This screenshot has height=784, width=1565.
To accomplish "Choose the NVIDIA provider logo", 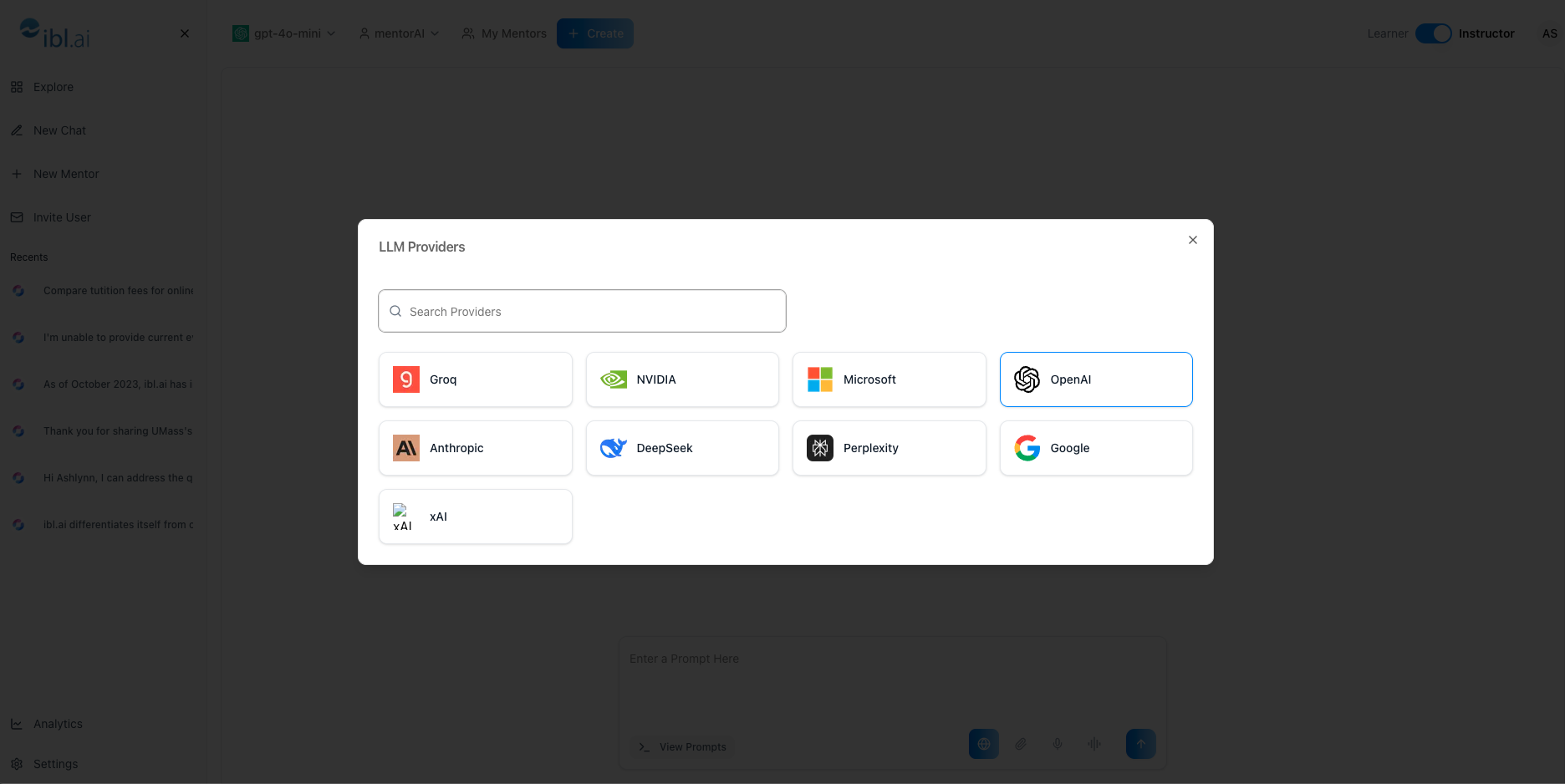I will [x=614, y=379].
